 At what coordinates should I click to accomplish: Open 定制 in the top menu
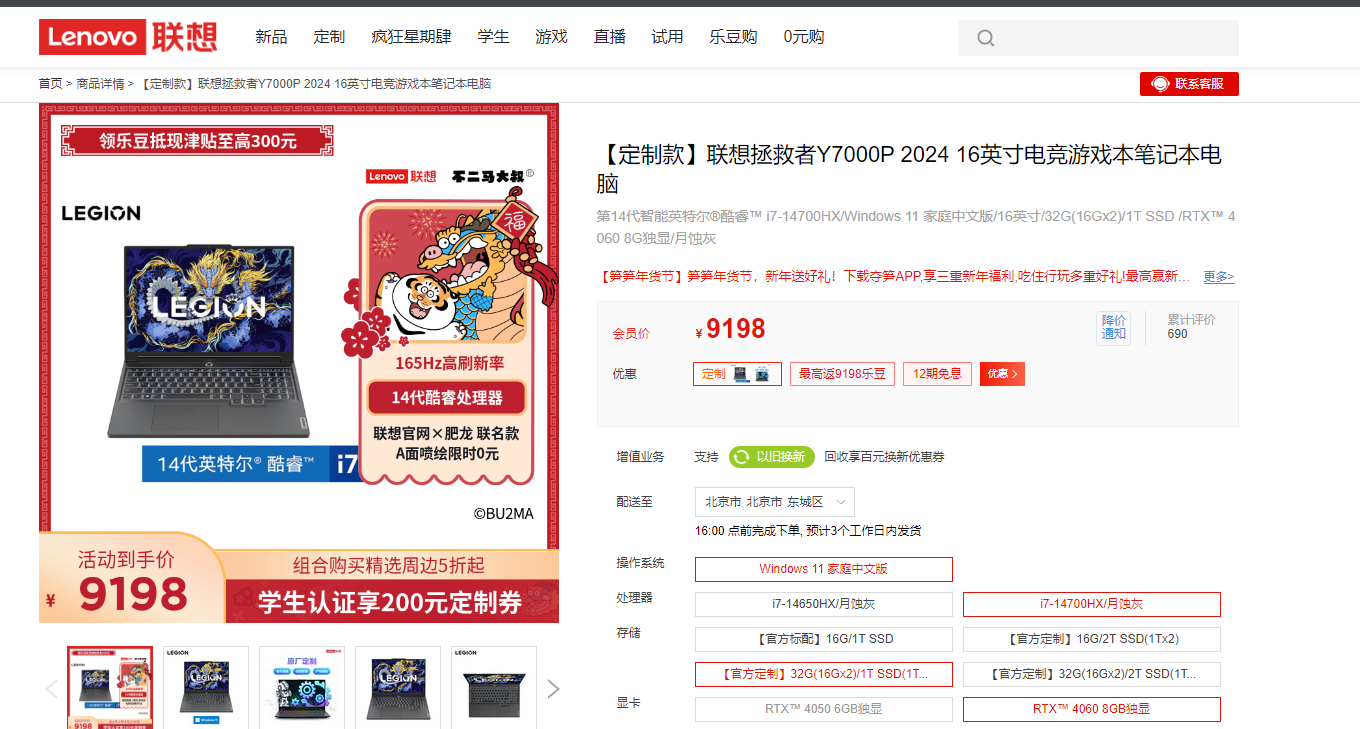(329, 37)
